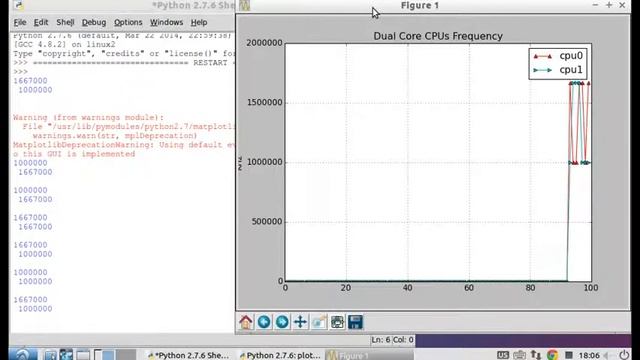Open the Configure subplots tool
Viewport: 640px width, 360px height.
tap(337, 322)
